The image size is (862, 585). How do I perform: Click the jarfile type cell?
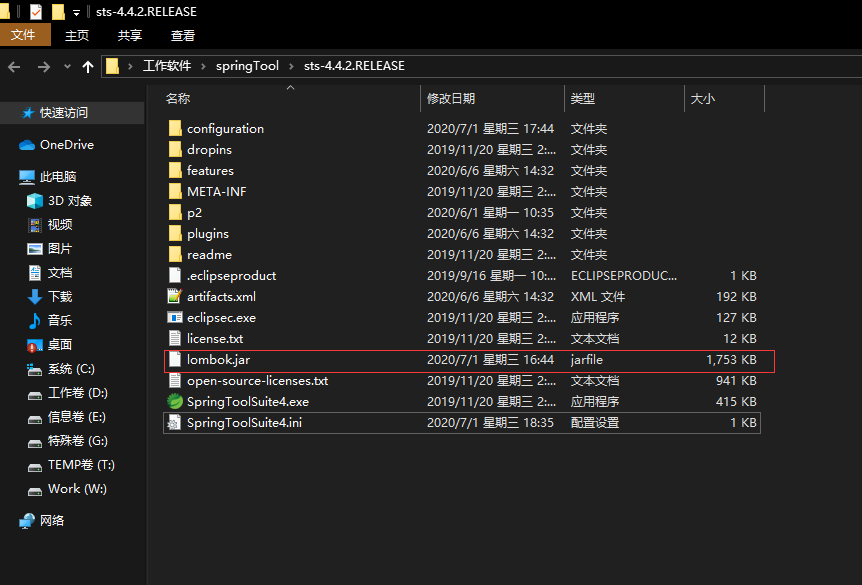[x=587, y=360]
